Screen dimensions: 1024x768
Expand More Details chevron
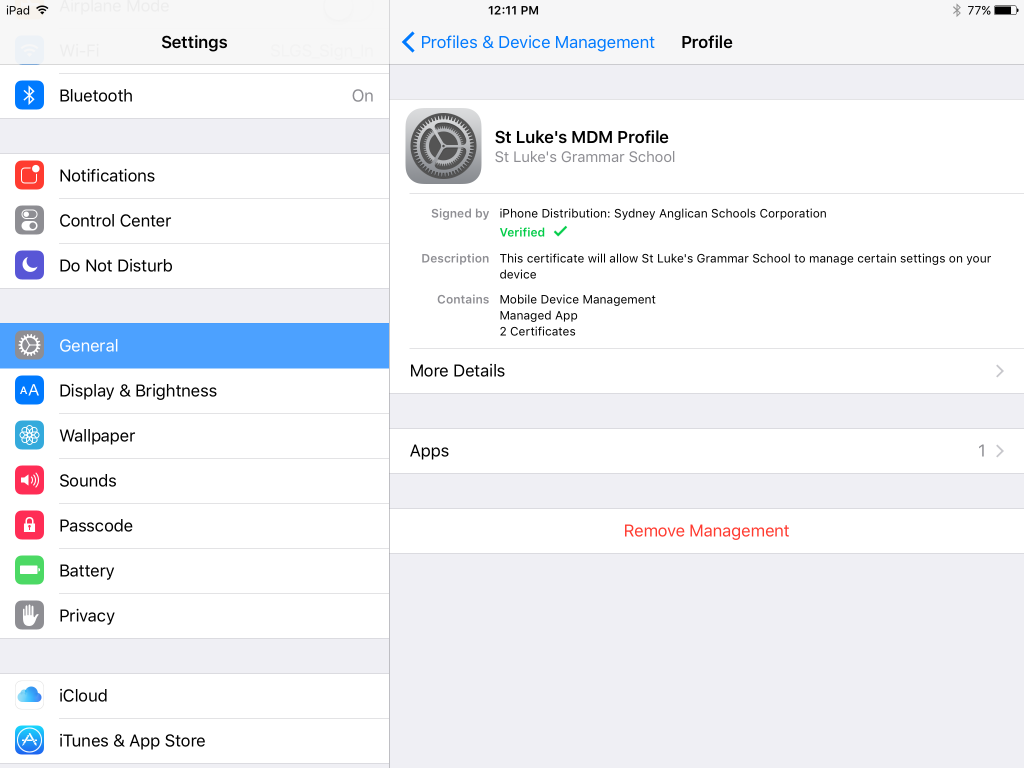pos(999,371)
